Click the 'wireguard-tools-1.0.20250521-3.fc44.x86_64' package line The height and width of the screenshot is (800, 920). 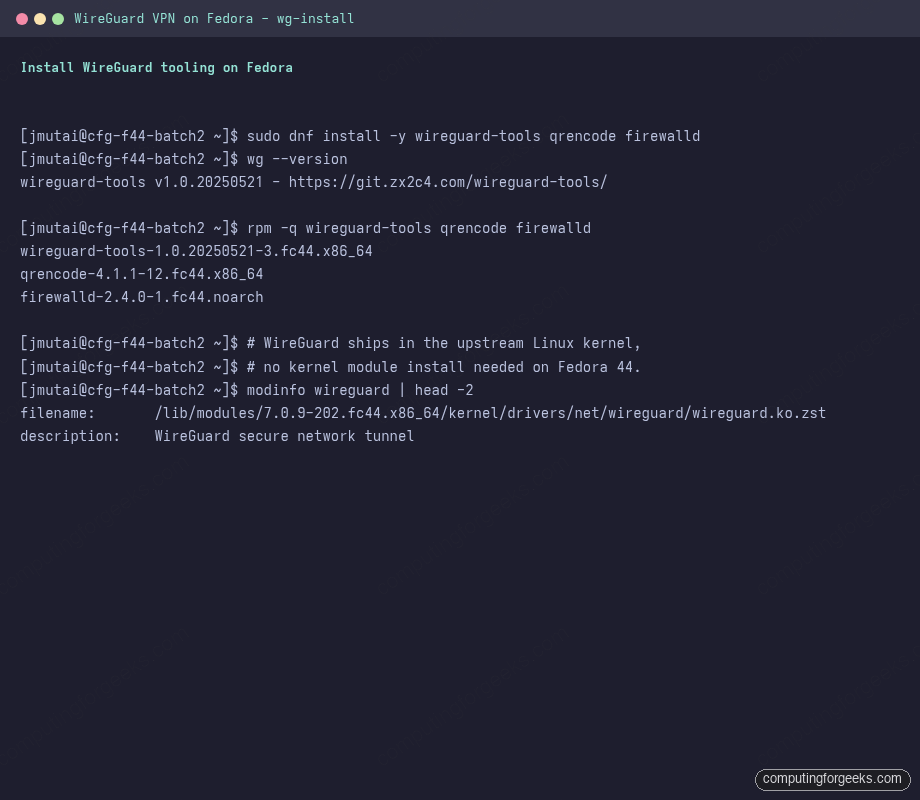pos(197,251)
